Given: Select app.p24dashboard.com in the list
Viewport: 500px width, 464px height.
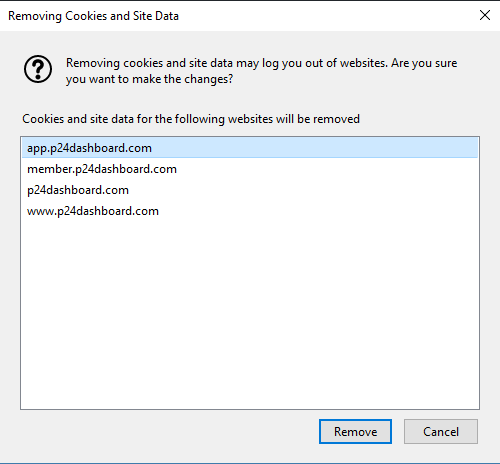Looking at the screenshot, I should [250, 148].
